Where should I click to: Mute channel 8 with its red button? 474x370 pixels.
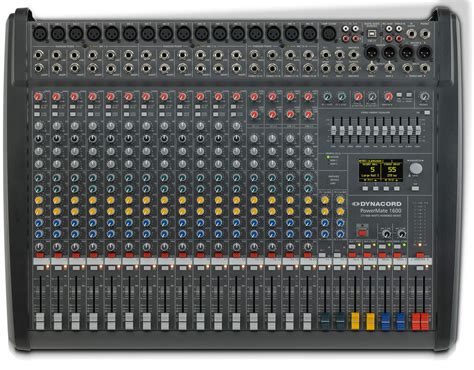click(x=165, y=255)
